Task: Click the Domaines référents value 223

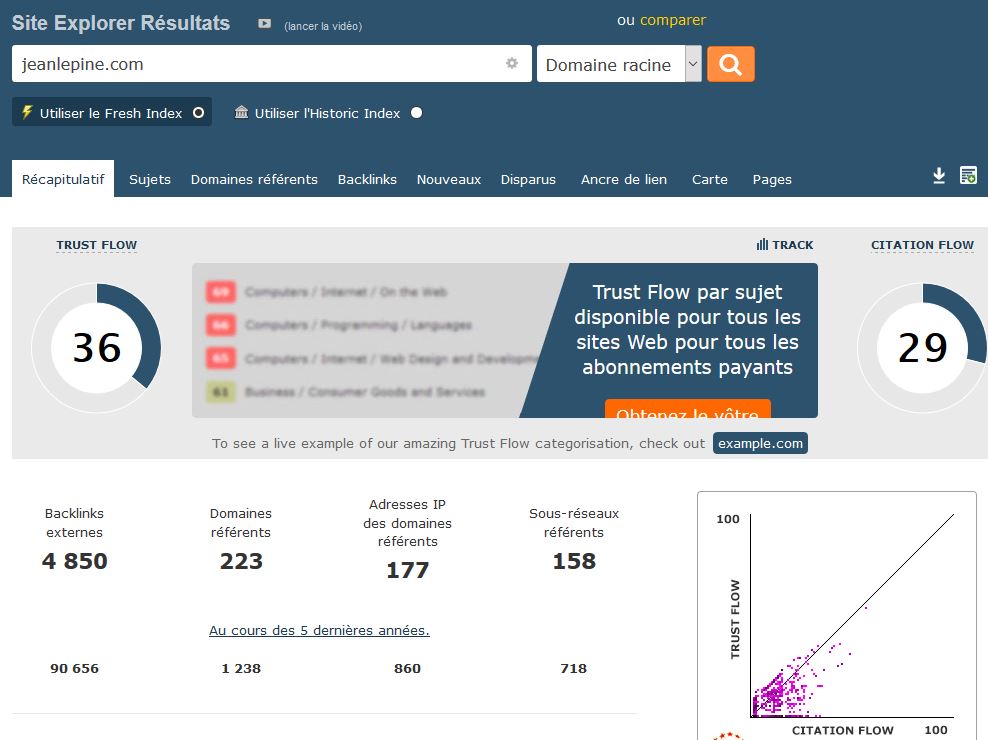Action: tap(241, 561)
